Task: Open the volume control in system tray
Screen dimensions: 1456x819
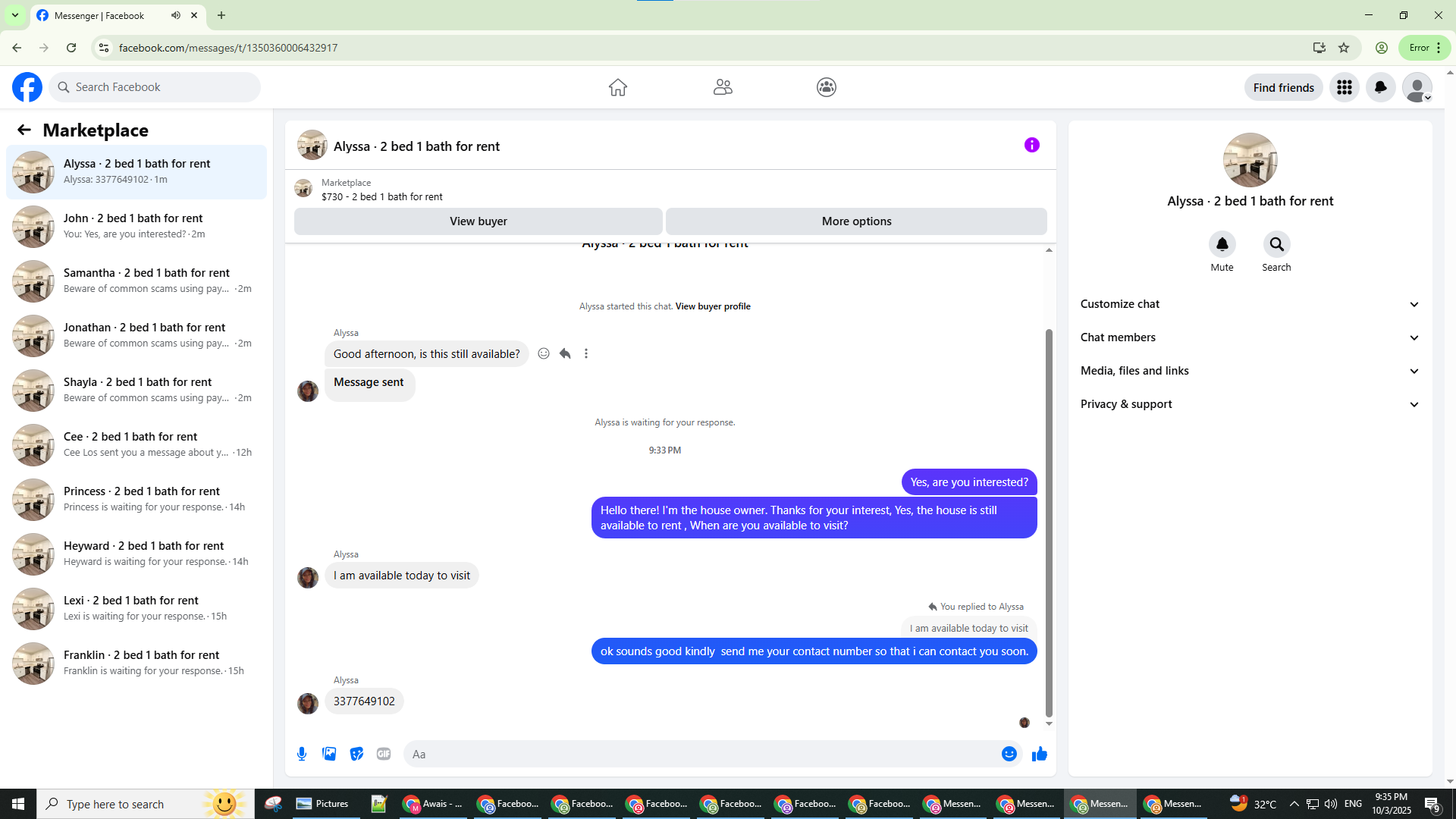Action: (1331, 804)
